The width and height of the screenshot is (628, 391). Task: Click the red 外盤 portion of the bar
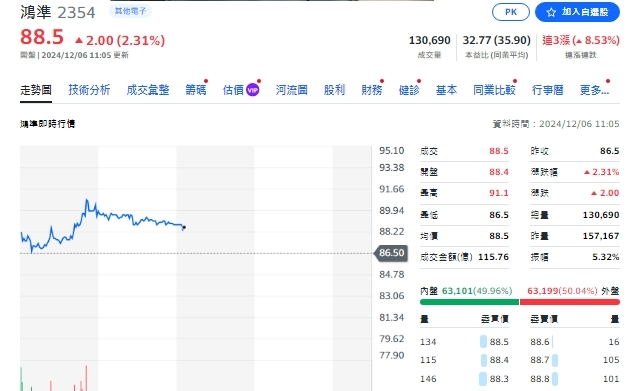tap(570, 302)
